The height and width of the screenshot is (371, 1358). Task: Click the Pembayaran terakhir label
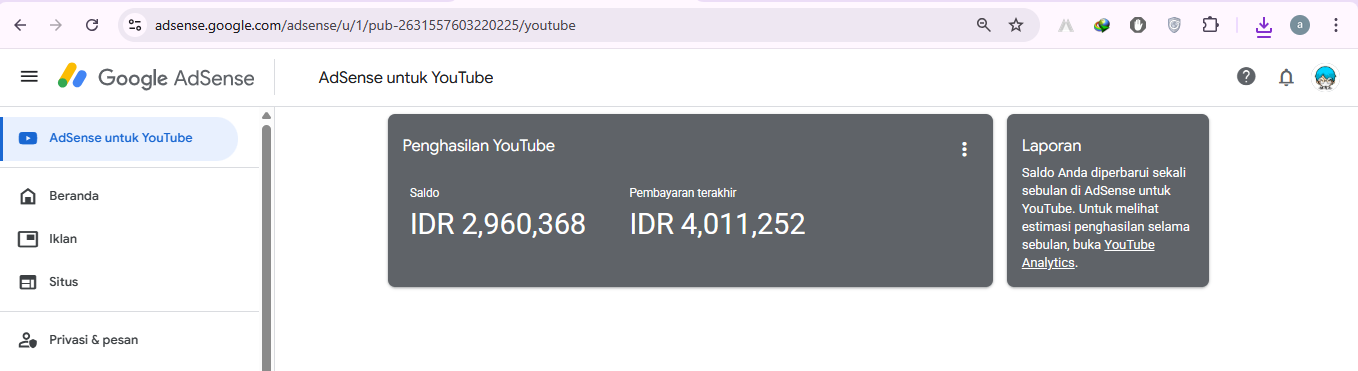683,193
